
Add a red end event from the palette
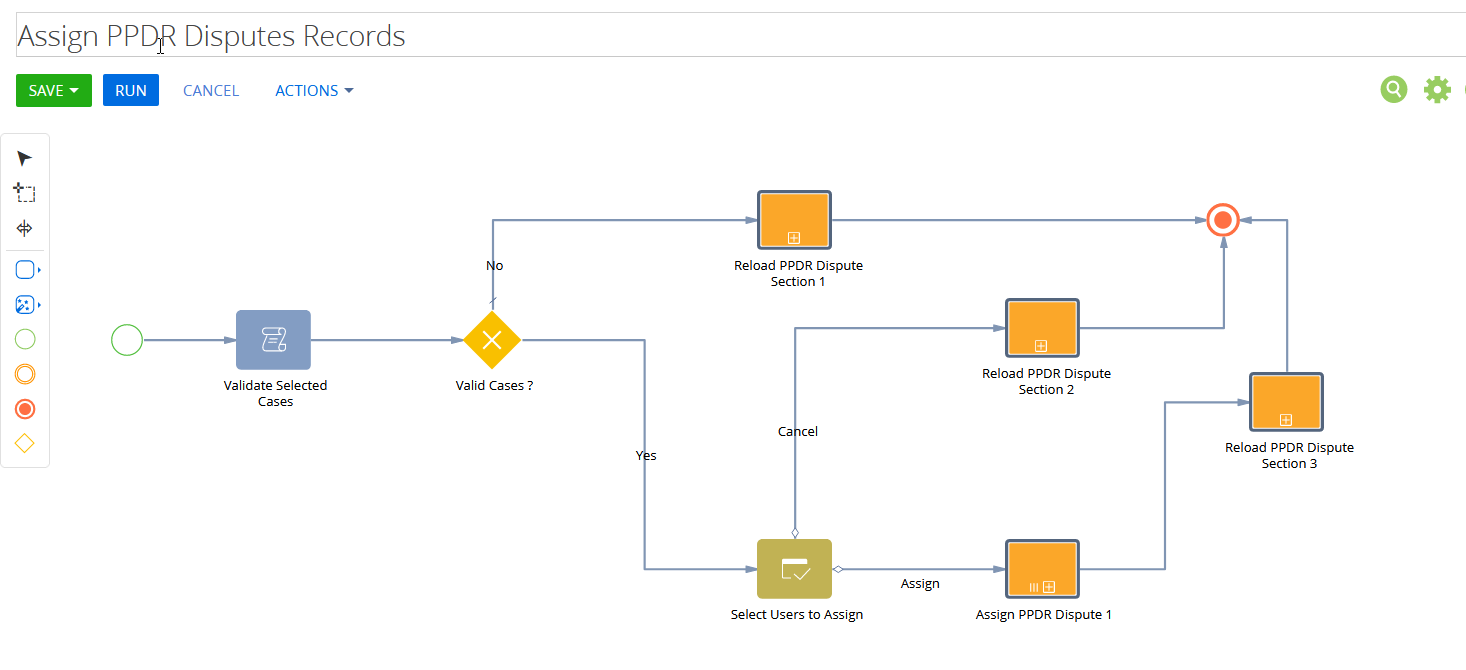(x=25, y=409)
